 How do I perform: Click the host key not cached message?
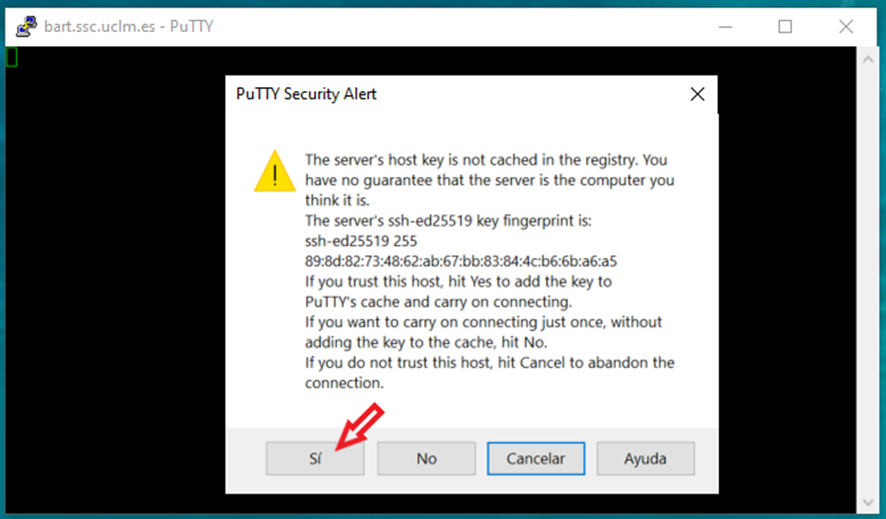point(489,180)
